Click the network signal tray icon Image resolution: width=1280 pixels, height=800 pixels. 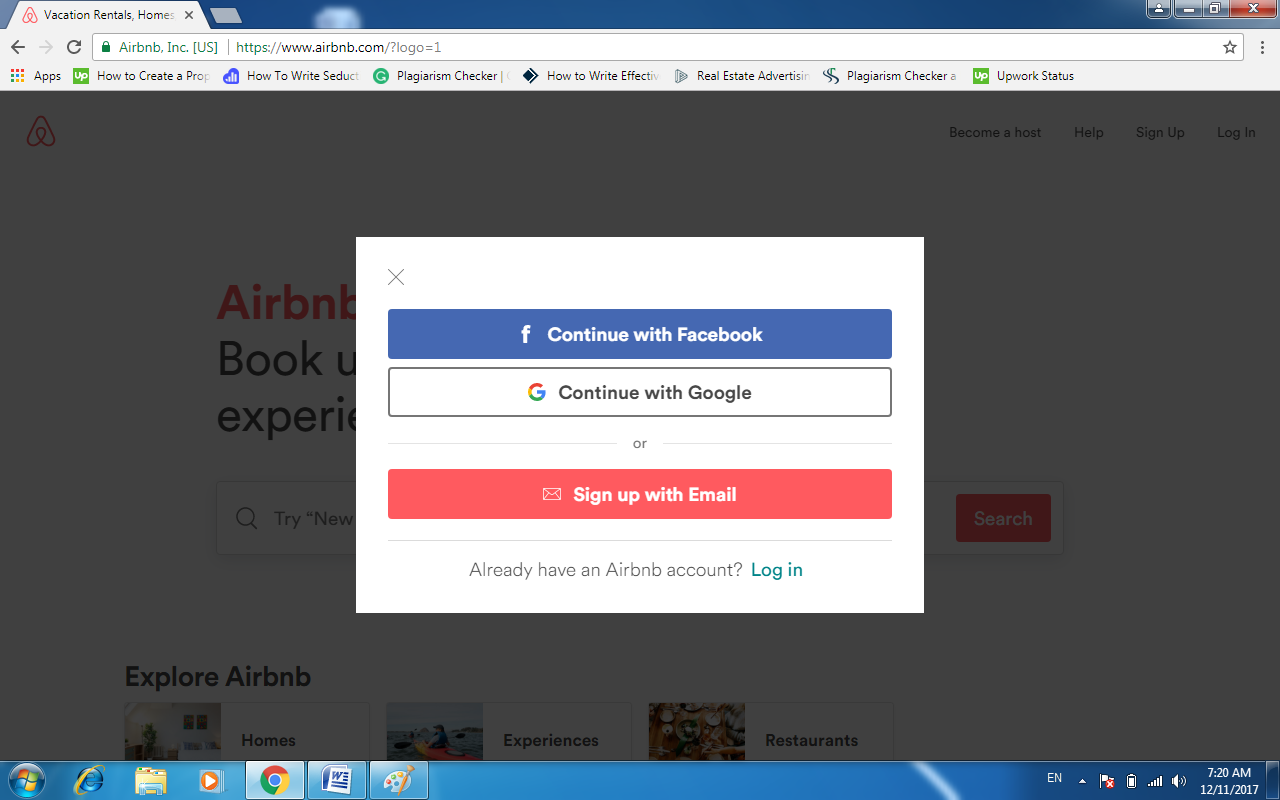tap(1155, 781)
